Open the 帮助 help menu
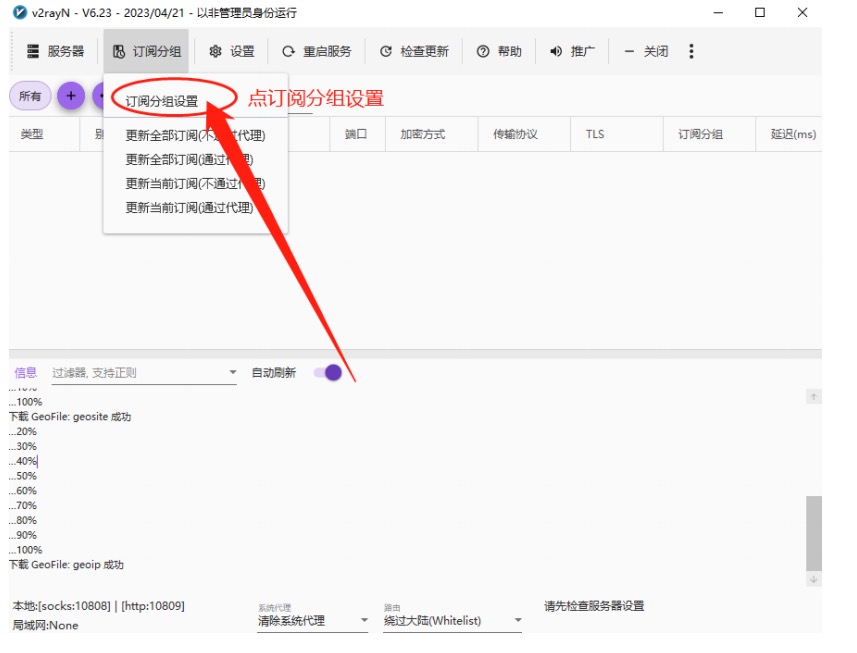The image size is (857, 653). (499, 51)
